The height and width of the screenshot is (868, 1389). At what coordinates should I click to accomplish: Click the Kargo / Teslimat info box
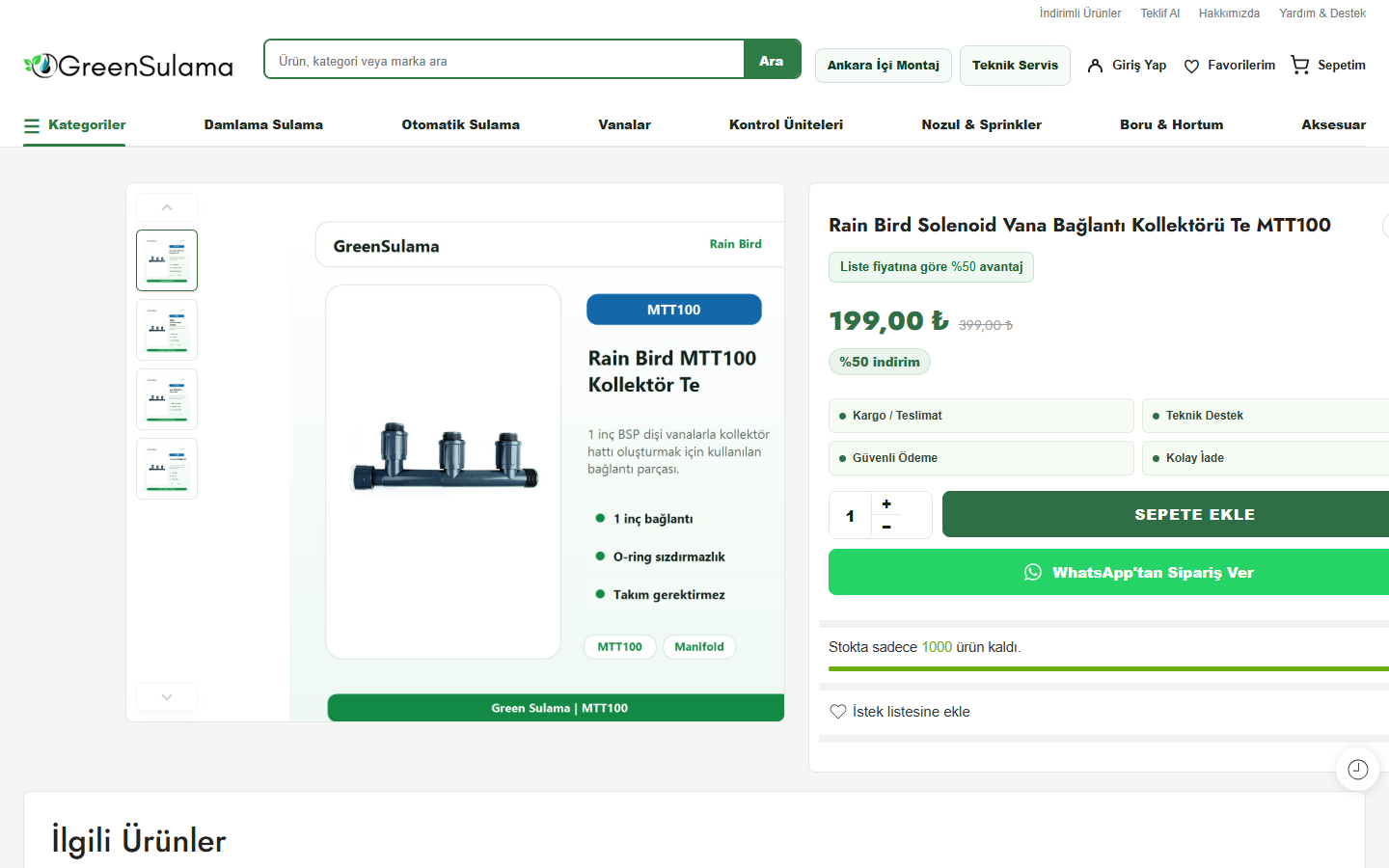click(981, 416)
